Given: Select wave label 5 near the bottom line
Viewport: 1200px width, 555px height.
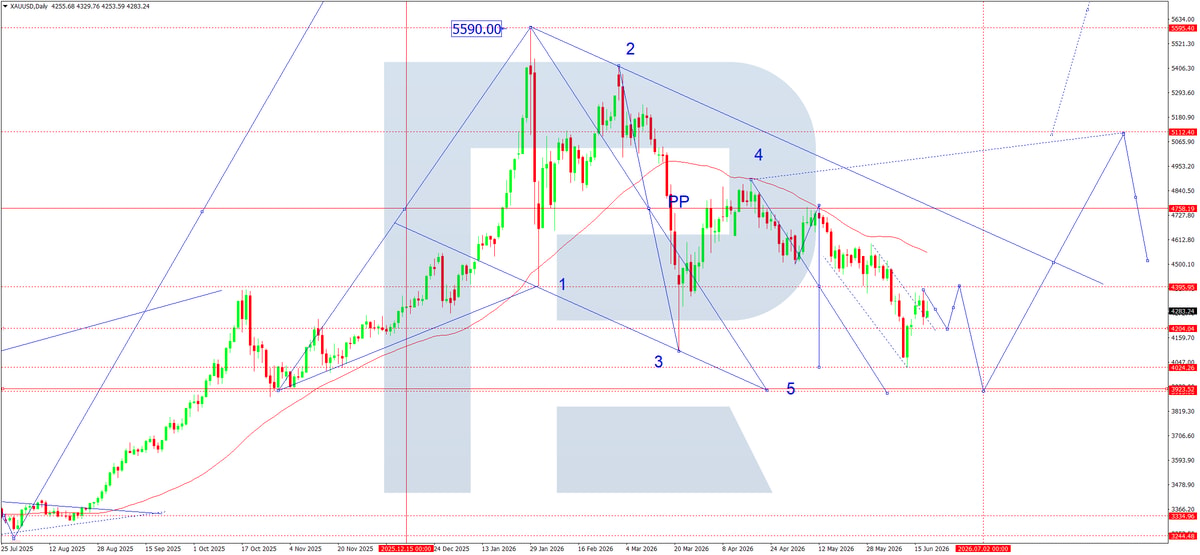Looking at the screenshot, I should pos(790,389).
